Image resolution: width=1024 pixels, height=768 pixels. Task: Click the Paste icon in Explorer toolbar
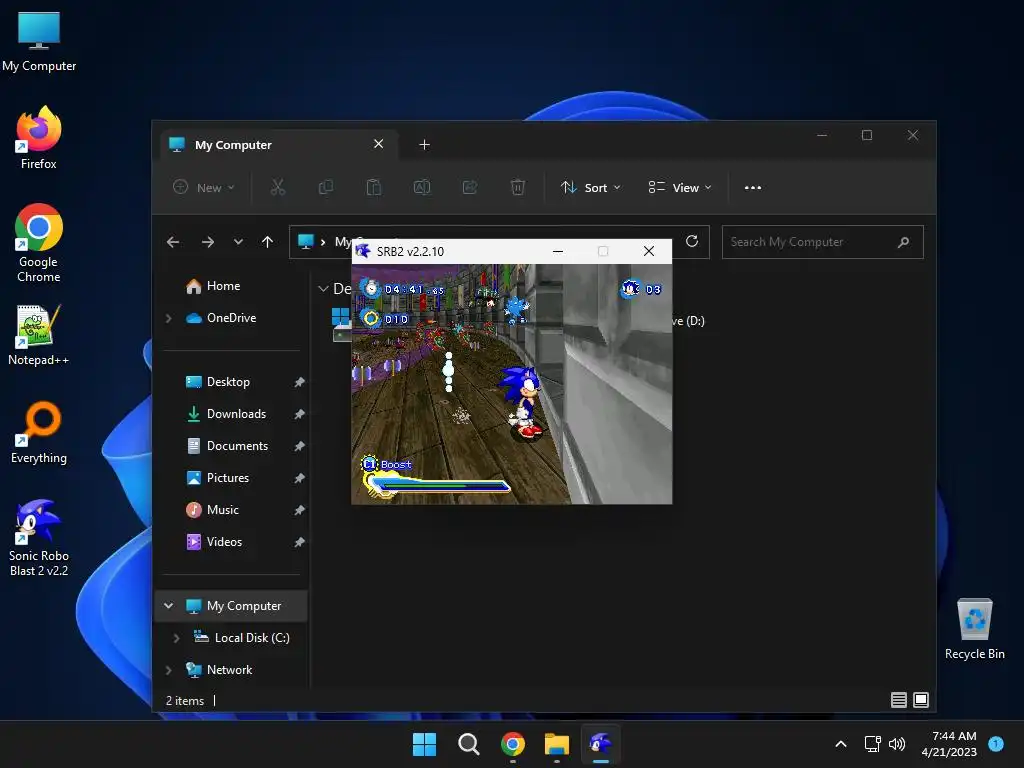374,187
